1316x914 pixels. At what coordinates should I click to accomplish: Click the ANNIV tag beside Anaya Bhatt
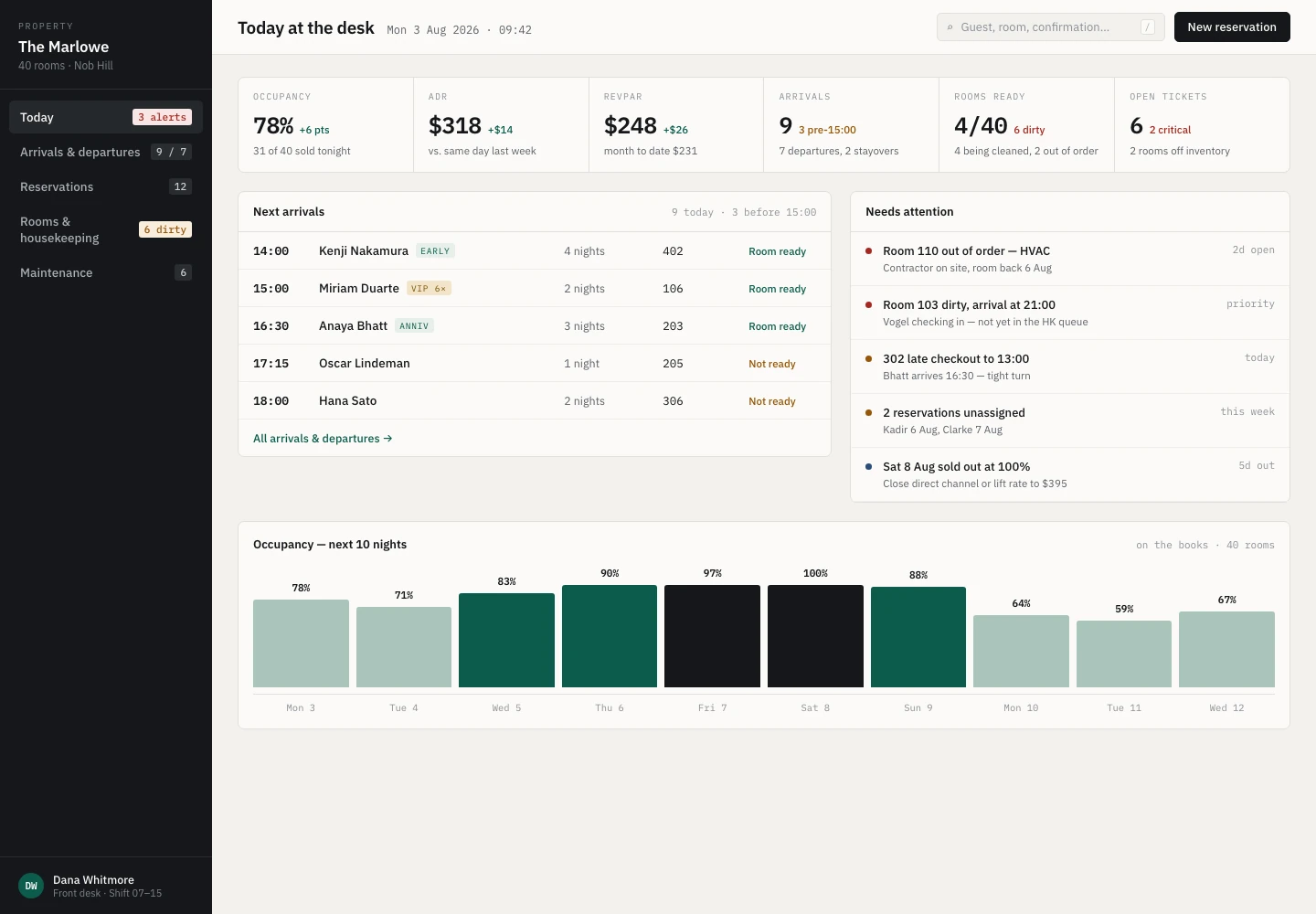414,326
